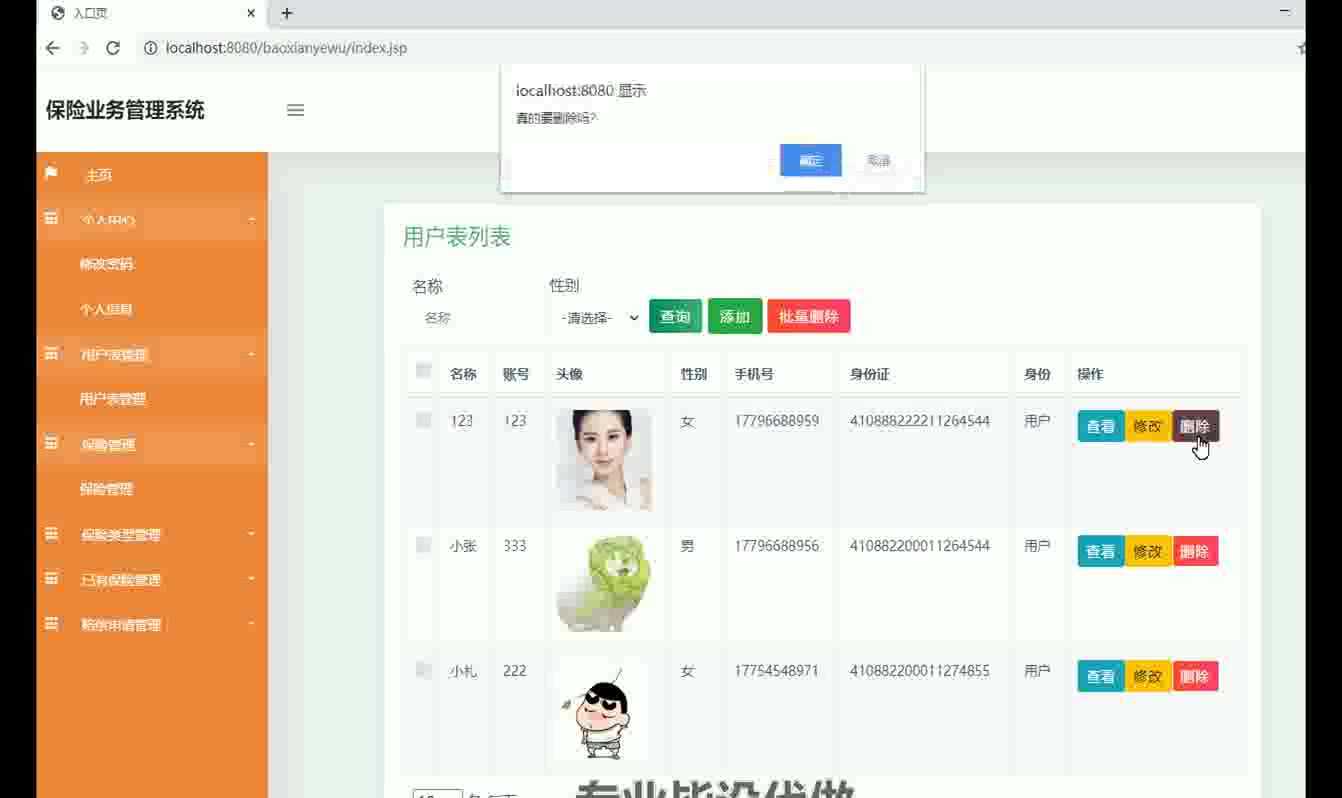Click the grid icon beside 个人中心

[x=51, y=219]
